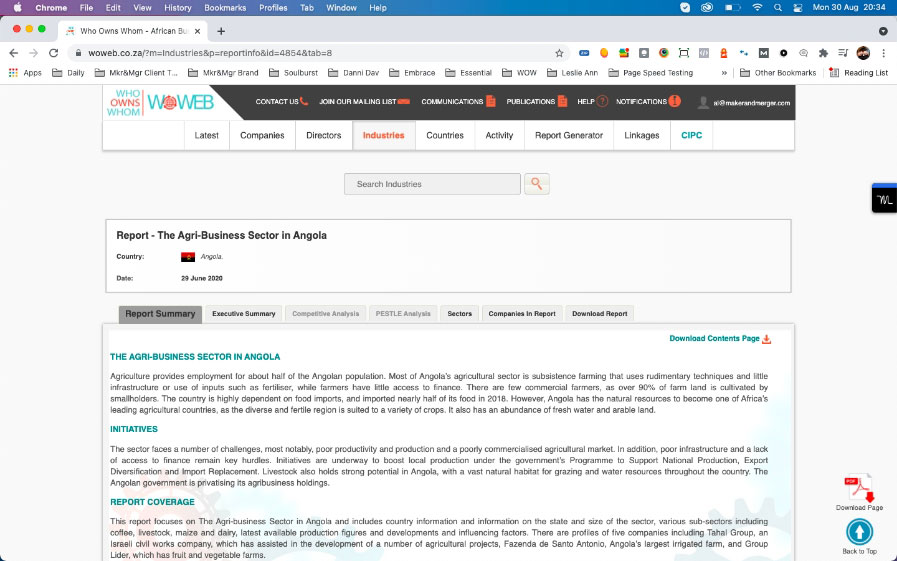Click the Search Industries input field

coord(432,184)
